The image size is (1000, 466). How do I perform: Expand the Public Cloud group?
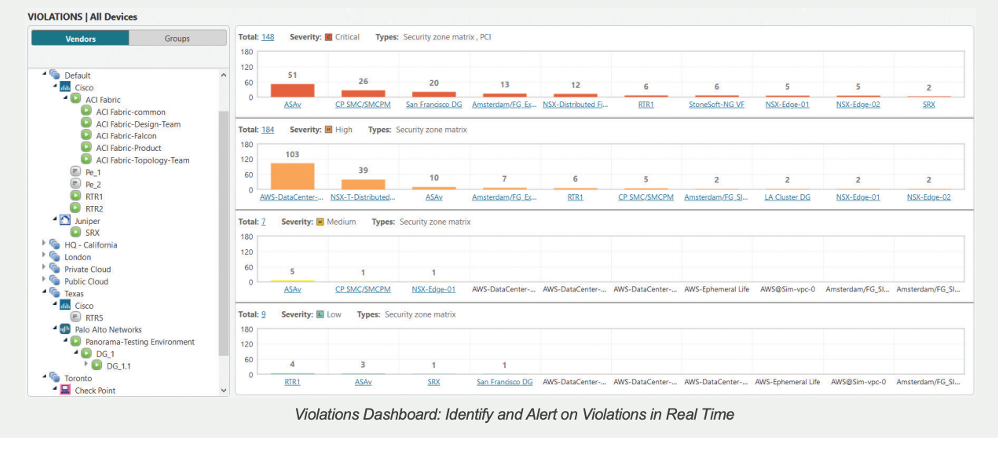pyautogui.click(x=45, y=280)
